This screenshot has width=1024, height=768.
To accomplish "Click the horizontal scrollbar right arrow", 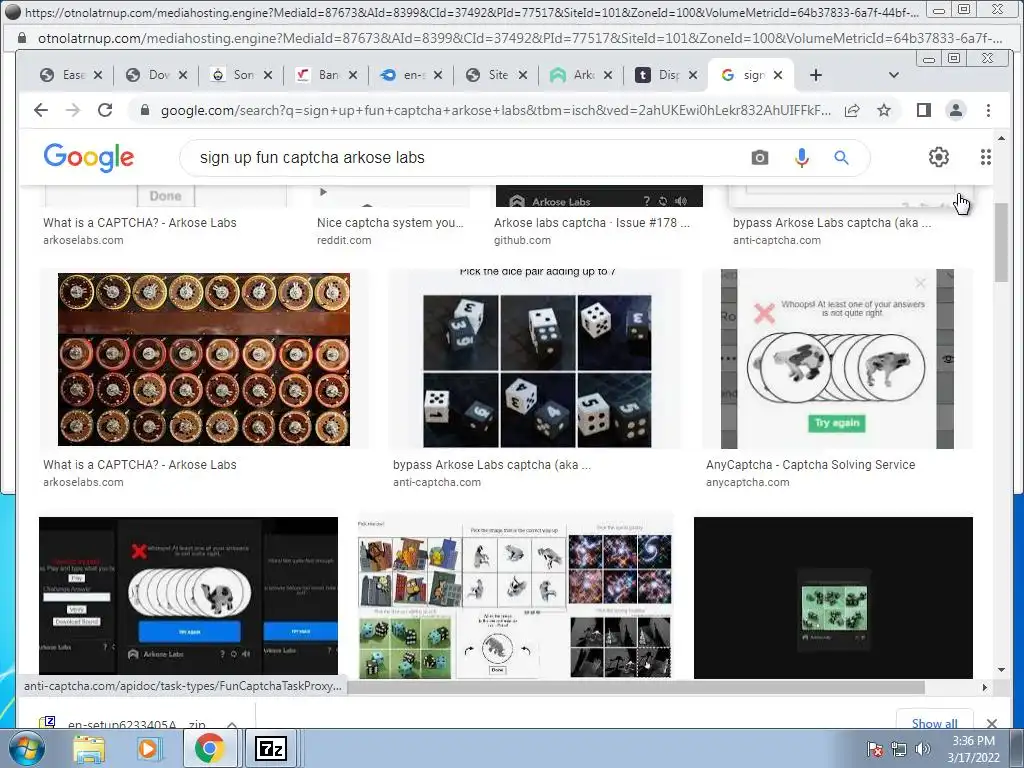I will pos(985,687).
